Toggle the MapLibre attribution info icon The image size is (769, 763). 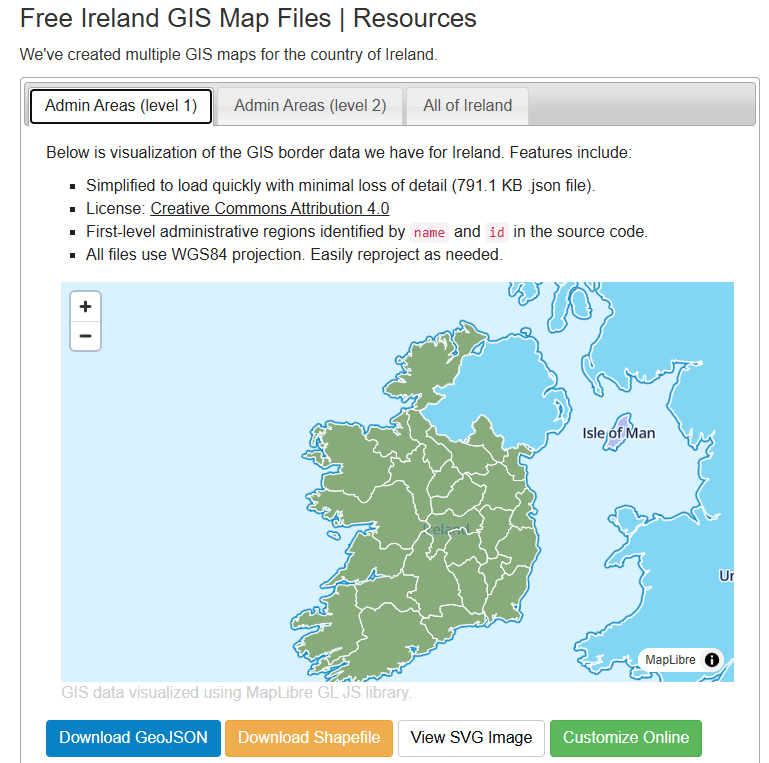[711, 660]
